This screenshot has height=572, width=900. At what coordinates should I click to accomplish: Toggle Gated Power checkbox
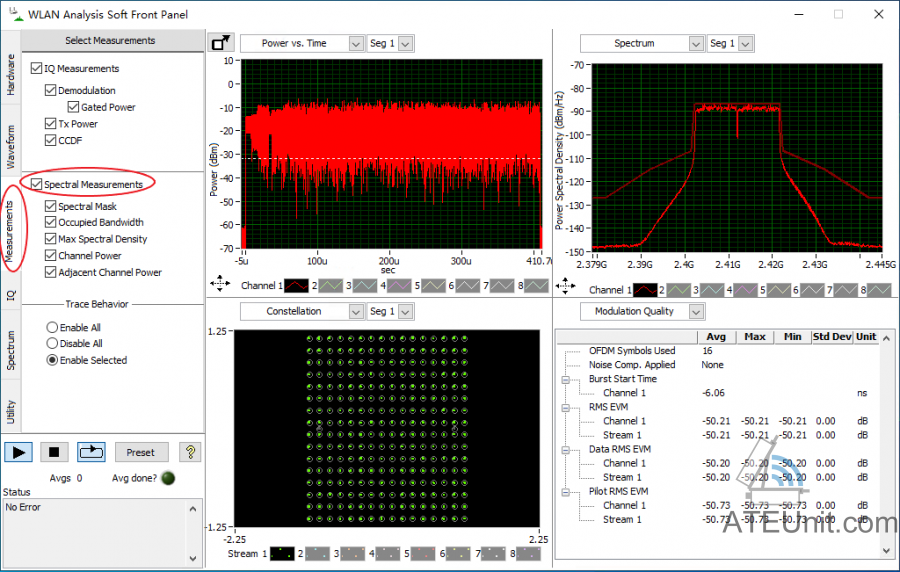[73, 107]
